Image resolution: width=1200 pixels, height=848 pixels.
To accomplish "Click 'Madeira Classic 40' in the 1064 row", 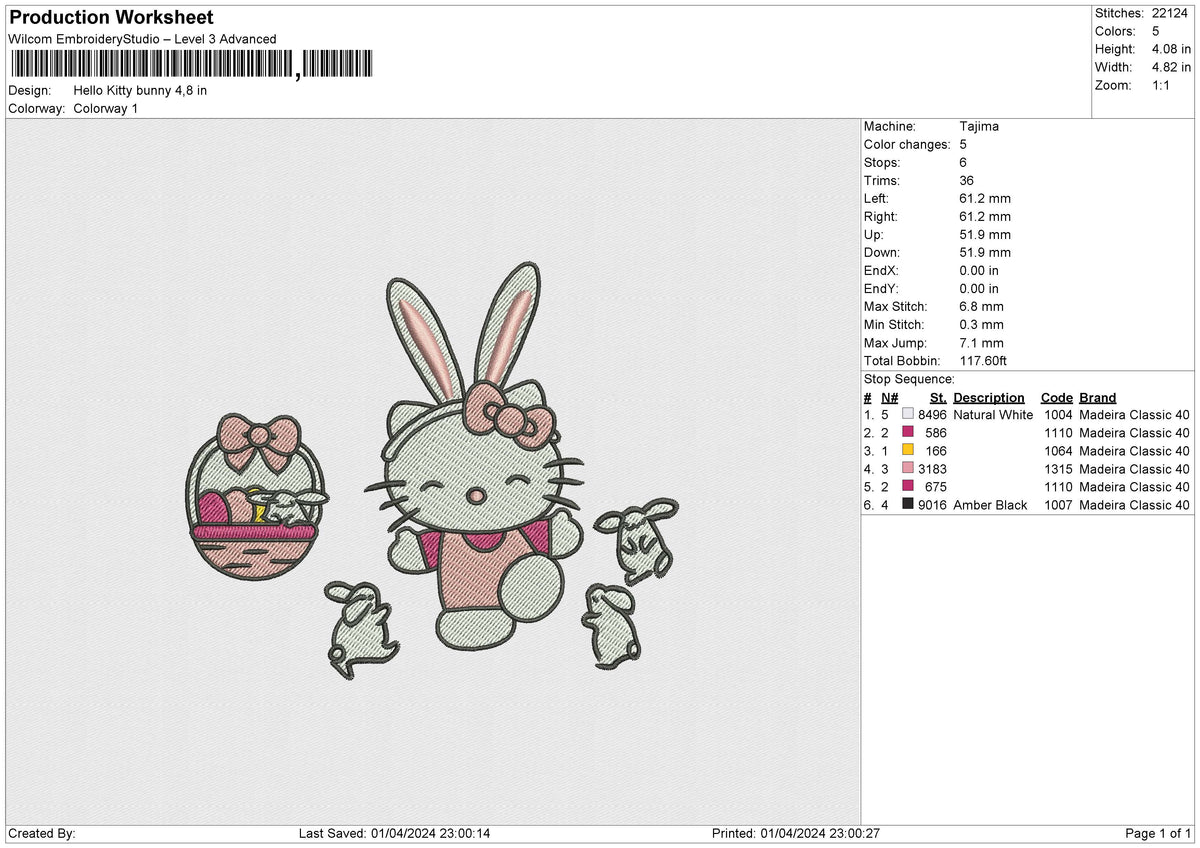I will pos(1135,451).
